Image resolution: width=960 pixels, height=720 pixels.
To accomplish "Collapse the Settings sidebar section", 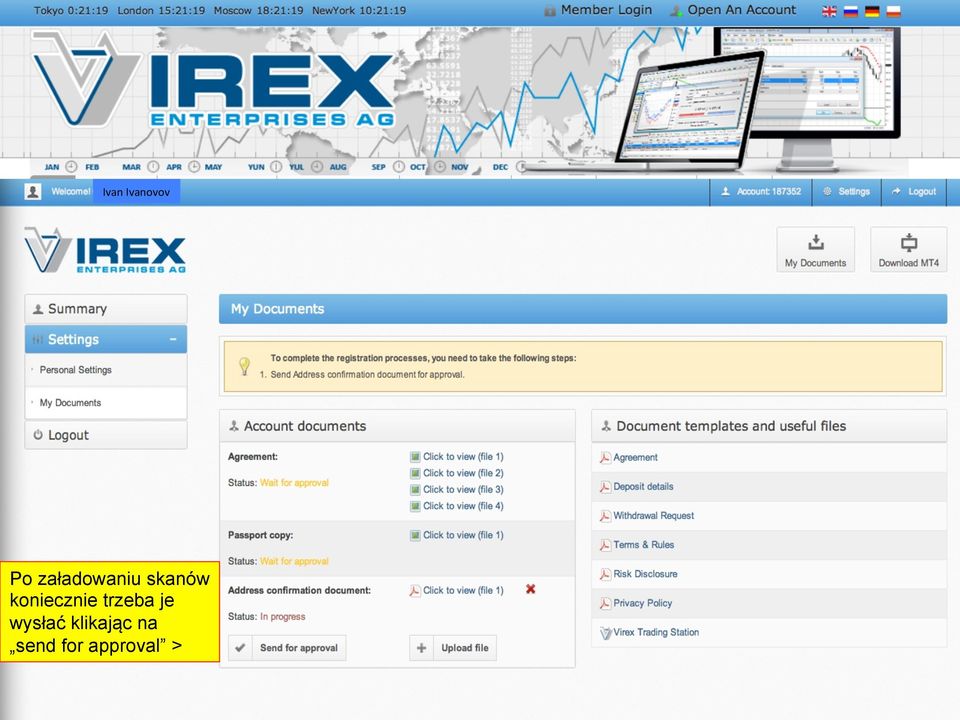I will pyautogui.click(x=173, y=339).
